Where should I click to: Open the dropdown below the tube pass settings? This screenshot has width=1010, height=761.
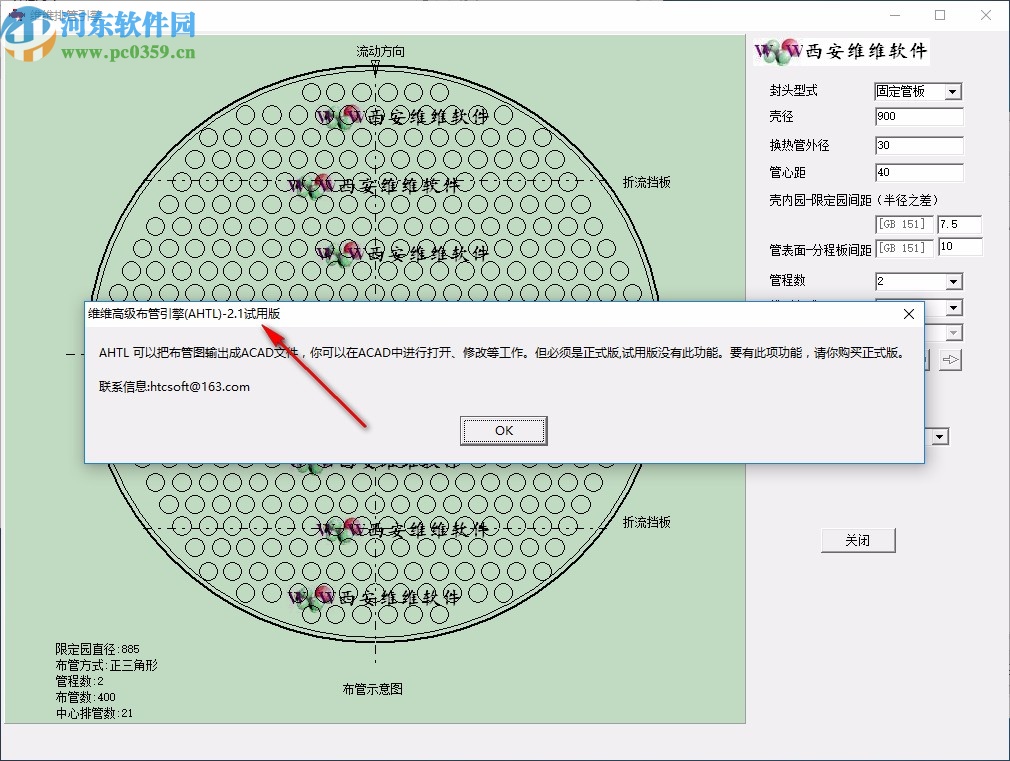tap(954, 310)
